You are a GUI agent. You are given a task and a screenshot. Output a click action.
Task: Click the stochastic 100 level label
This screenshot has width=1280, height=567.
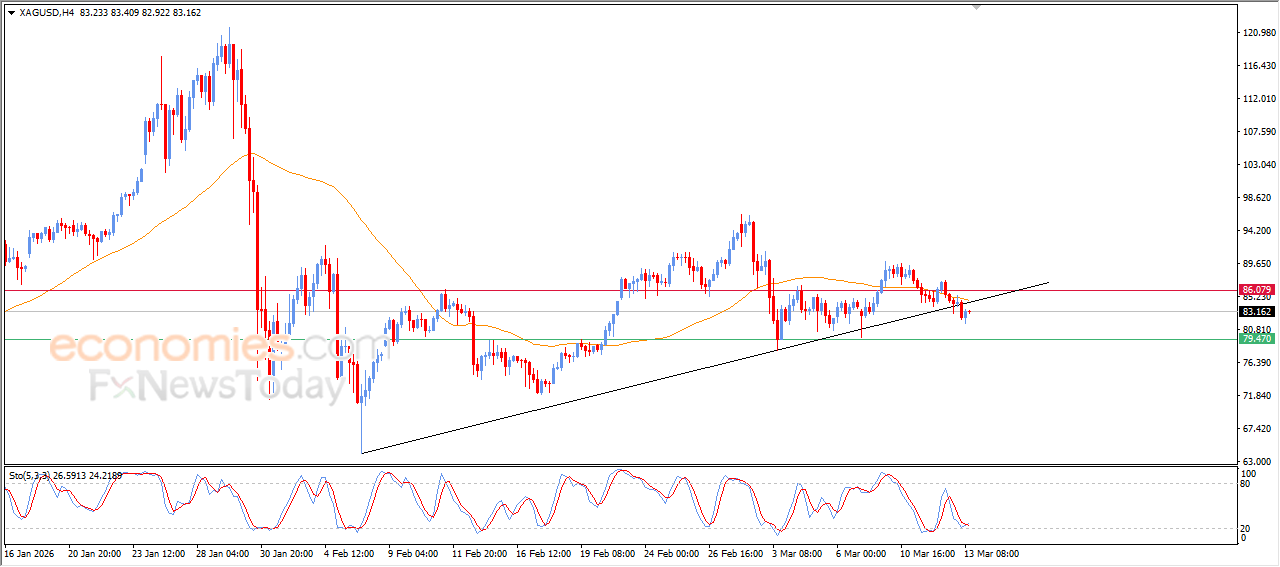1248,472
